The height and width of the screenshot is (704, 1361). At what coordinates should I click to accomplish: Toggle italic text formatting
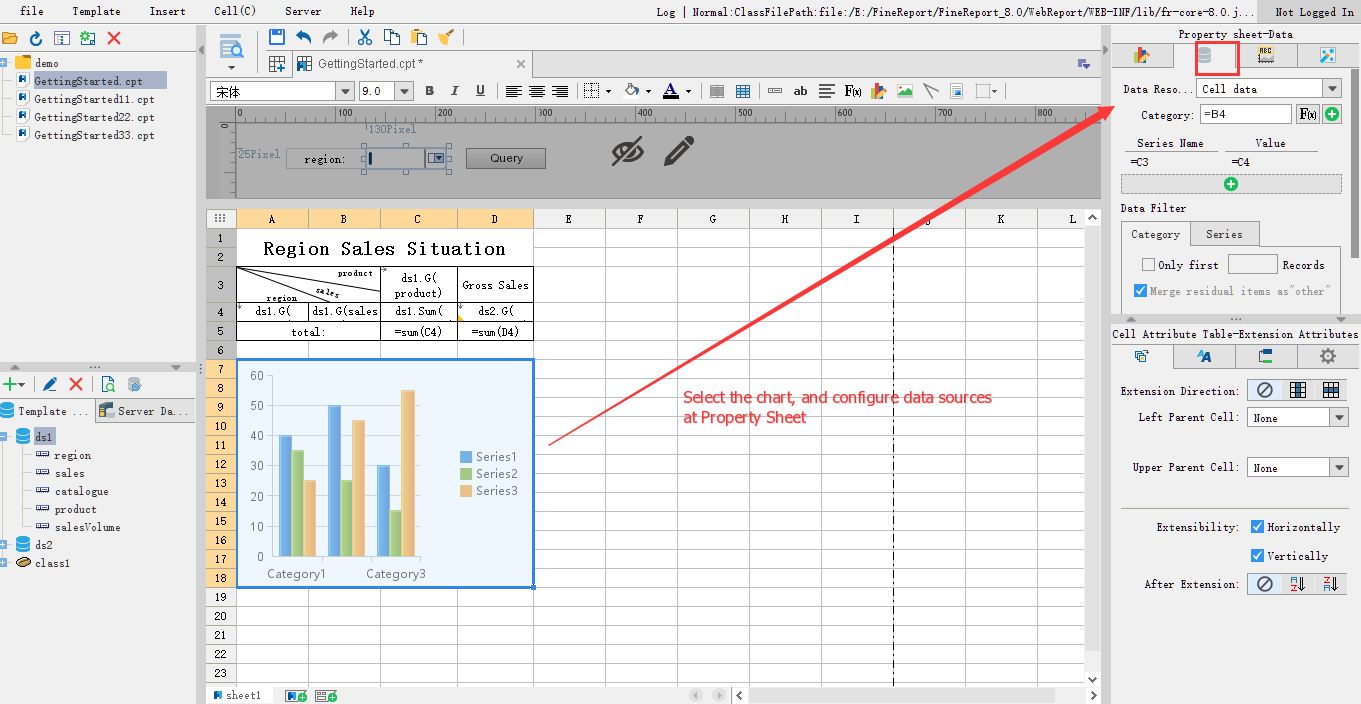point(455,91)
